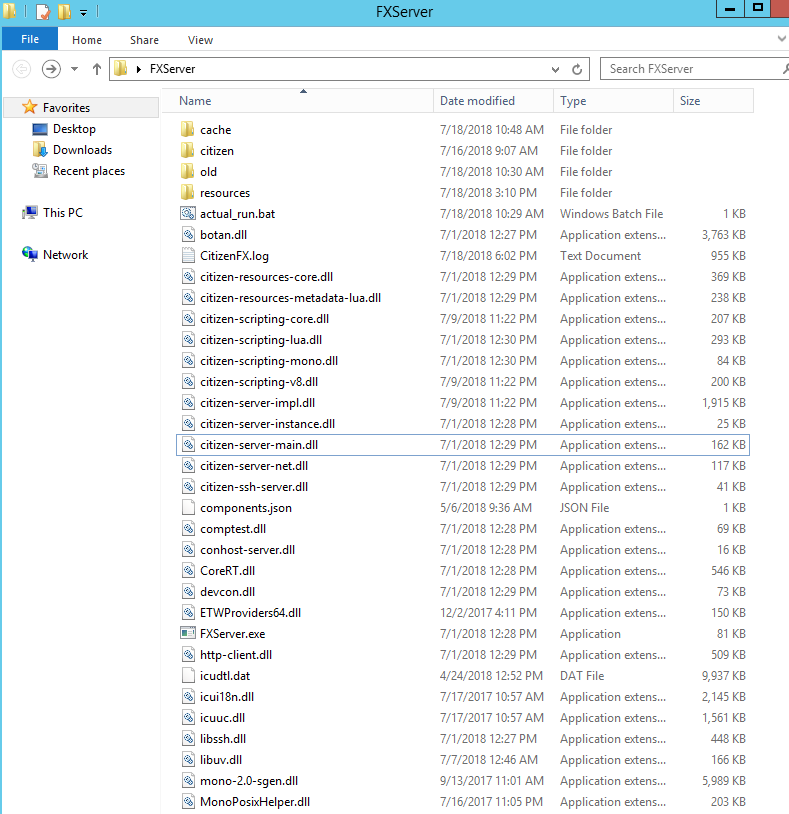The image size is (789, 814).
Task: Select ETWProviders64.dll file name
Action: [250, 613]
